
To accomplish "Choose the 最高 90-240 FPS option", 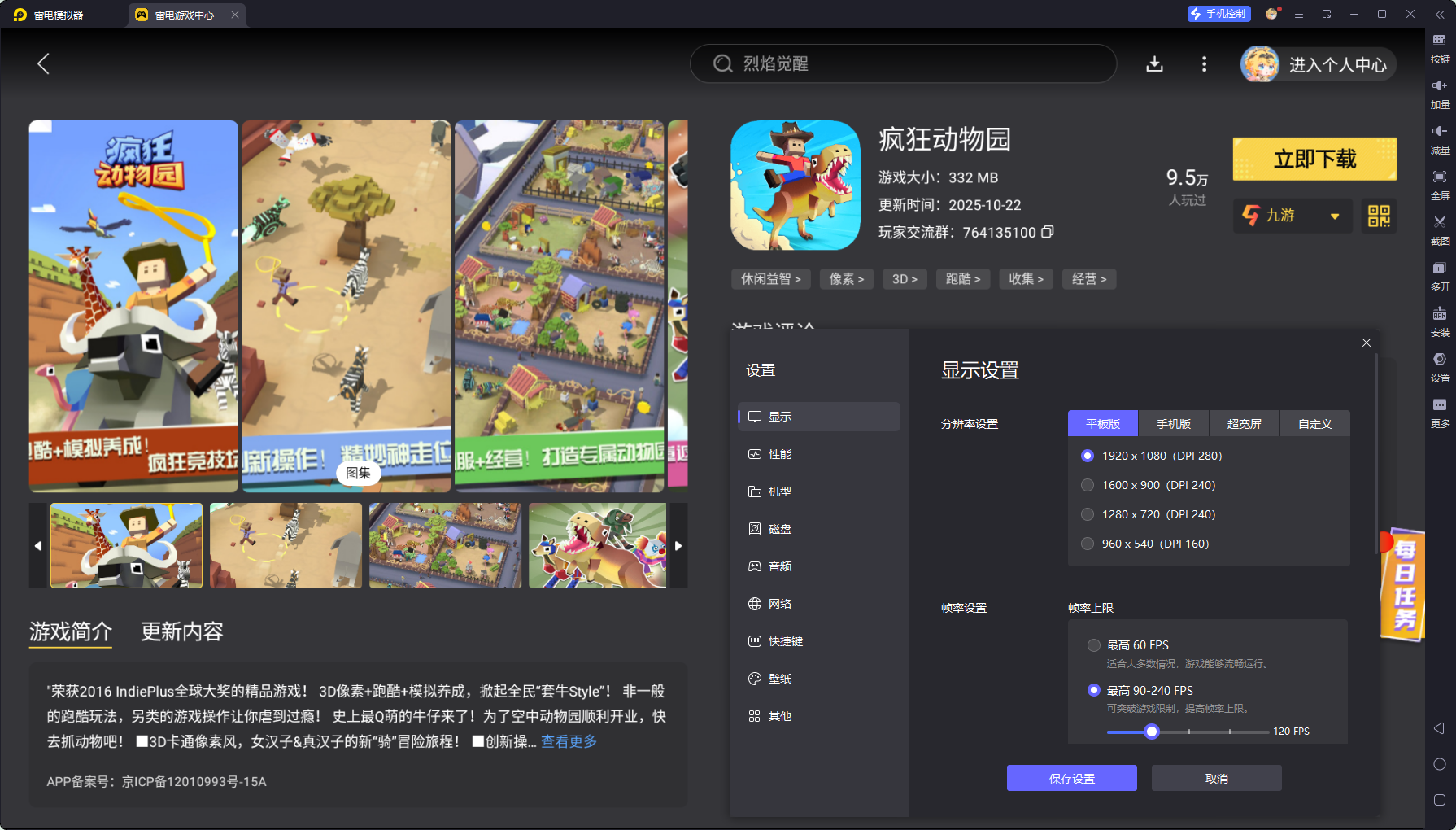I will coord(1141,691).
